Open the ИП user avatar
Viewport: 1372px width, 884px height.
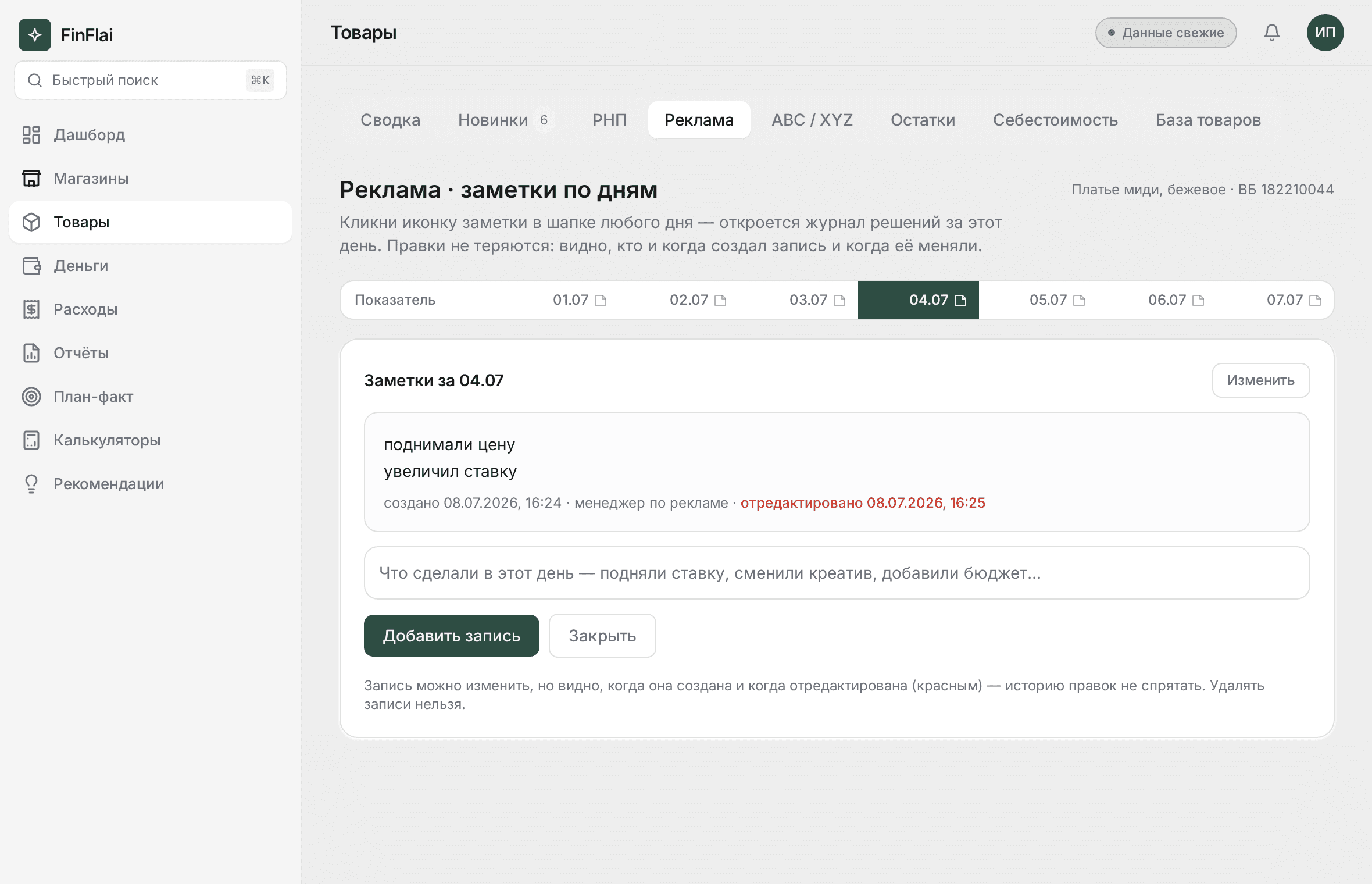tap(1325, 33)
